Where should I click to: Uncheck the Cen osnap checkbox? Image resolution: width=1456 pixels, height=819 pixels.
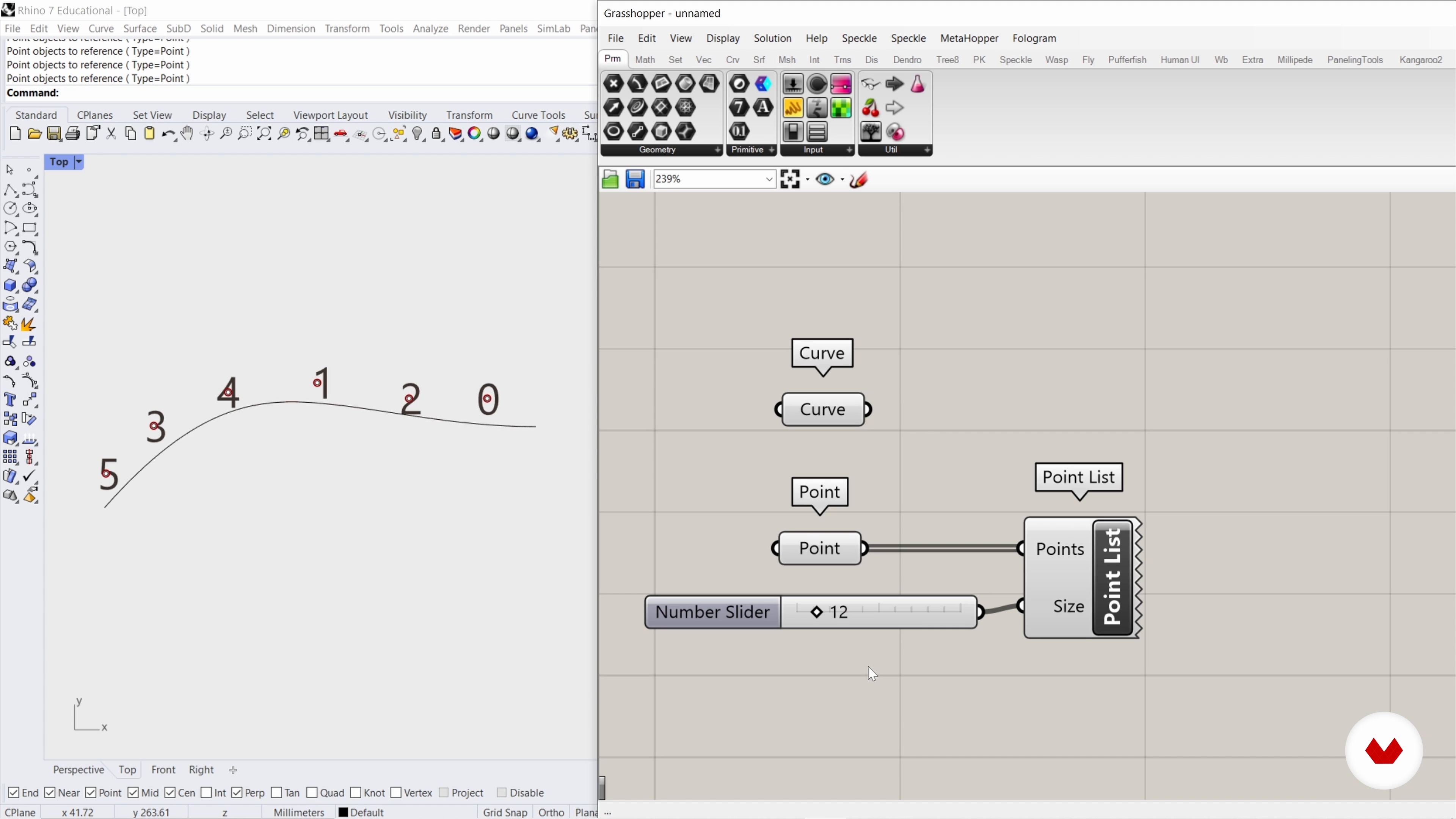click(170, 792)
